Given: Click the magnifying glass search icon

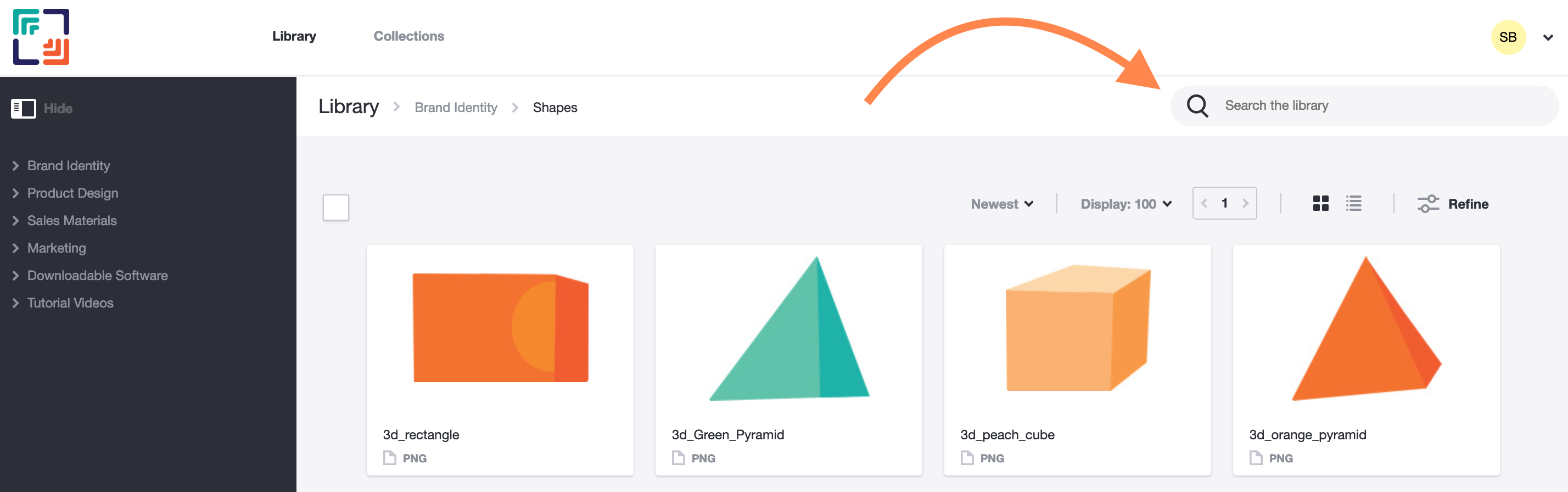Looking at the screenshot, I should click(1197, 106).
